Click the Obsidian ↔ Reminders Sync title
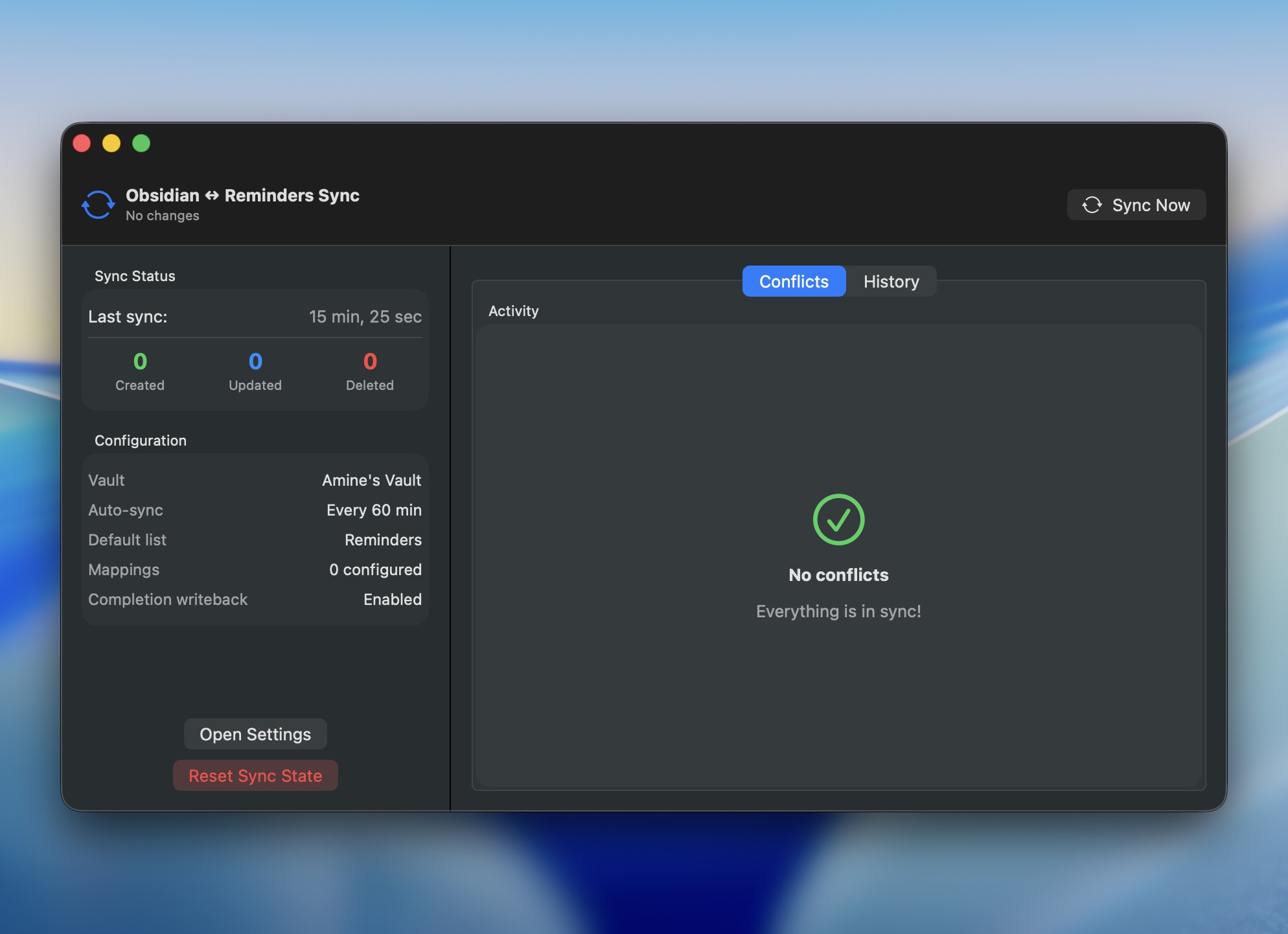This screenshot has height=934, width=1288. (x=242, y=196)
